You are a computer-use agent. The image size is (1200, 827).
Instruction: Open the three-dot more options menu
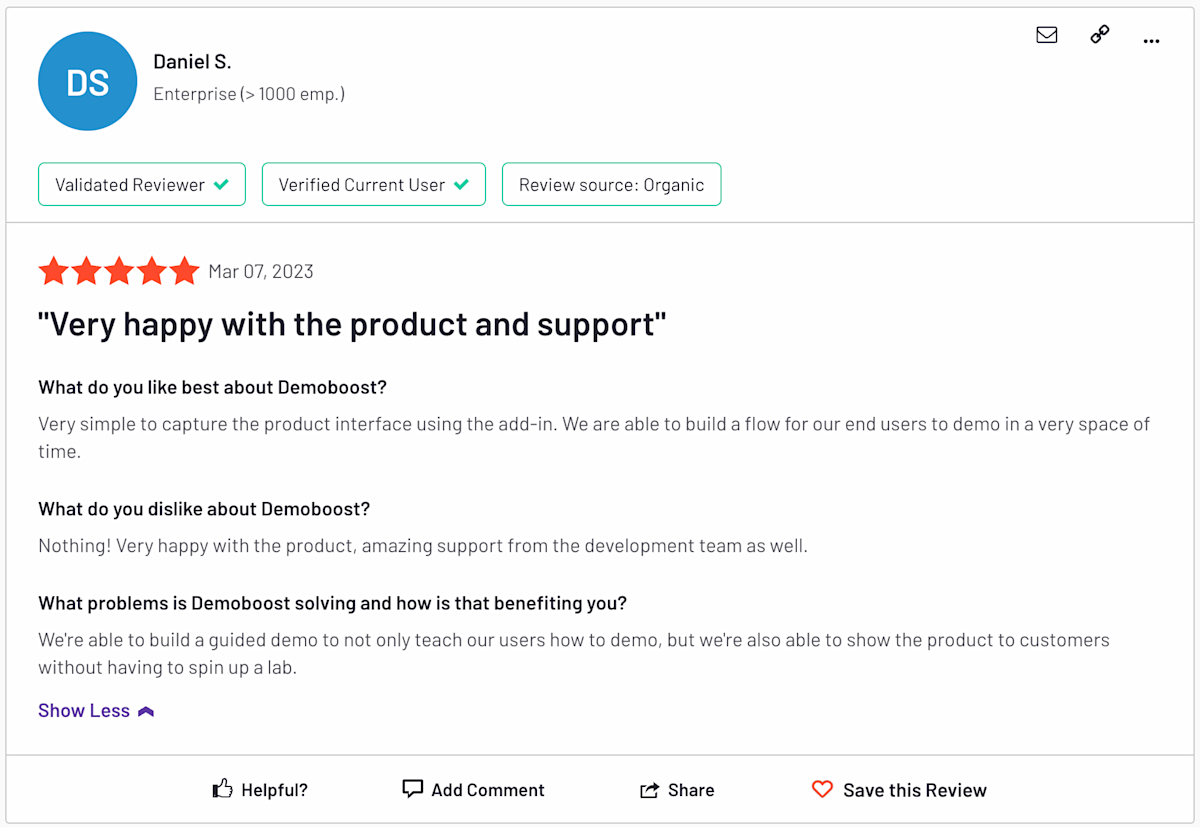point(1151,41)
